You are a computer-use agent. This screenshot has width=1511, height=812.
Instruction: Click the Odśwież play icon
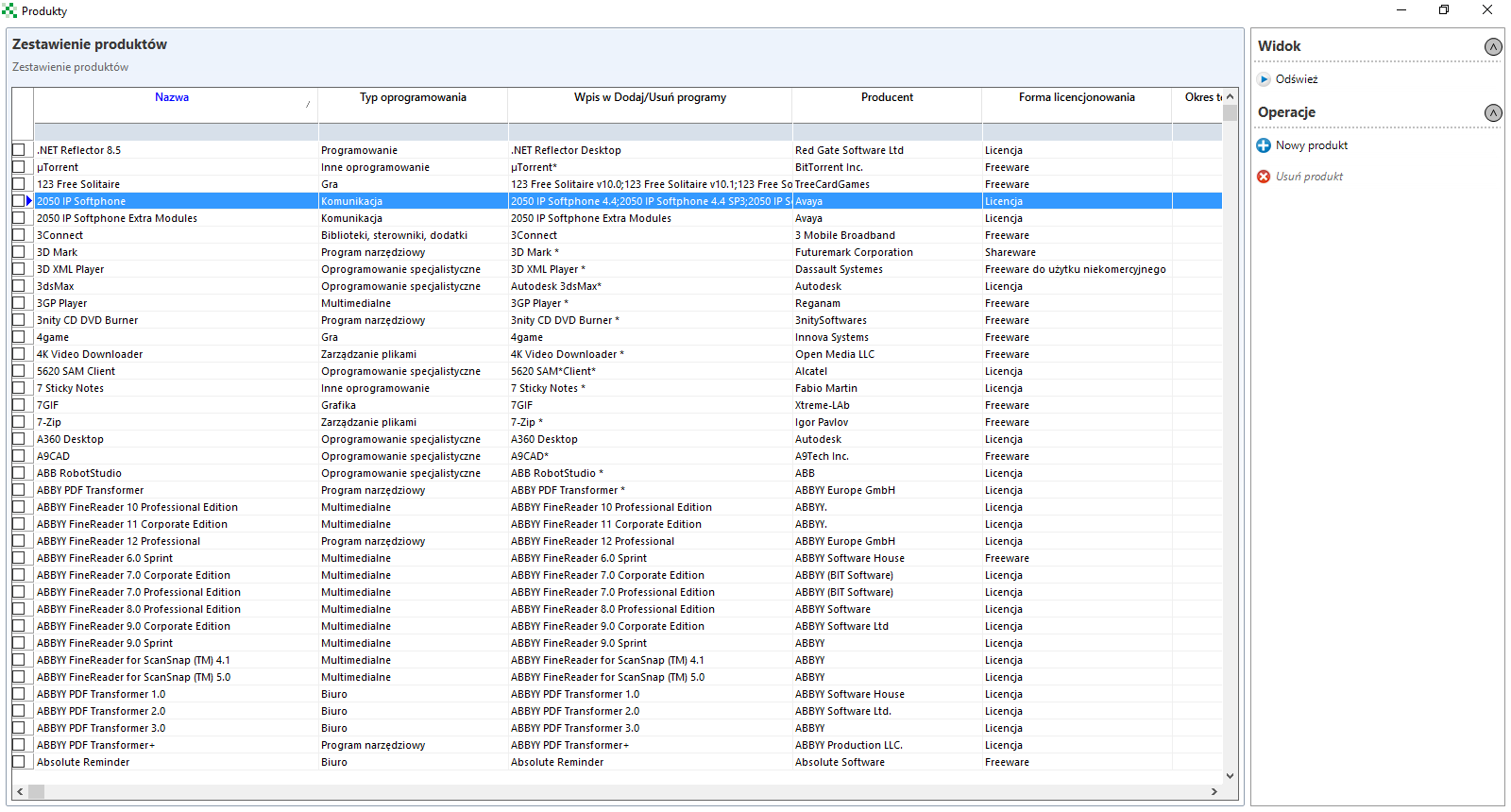tap(1264, 79)
